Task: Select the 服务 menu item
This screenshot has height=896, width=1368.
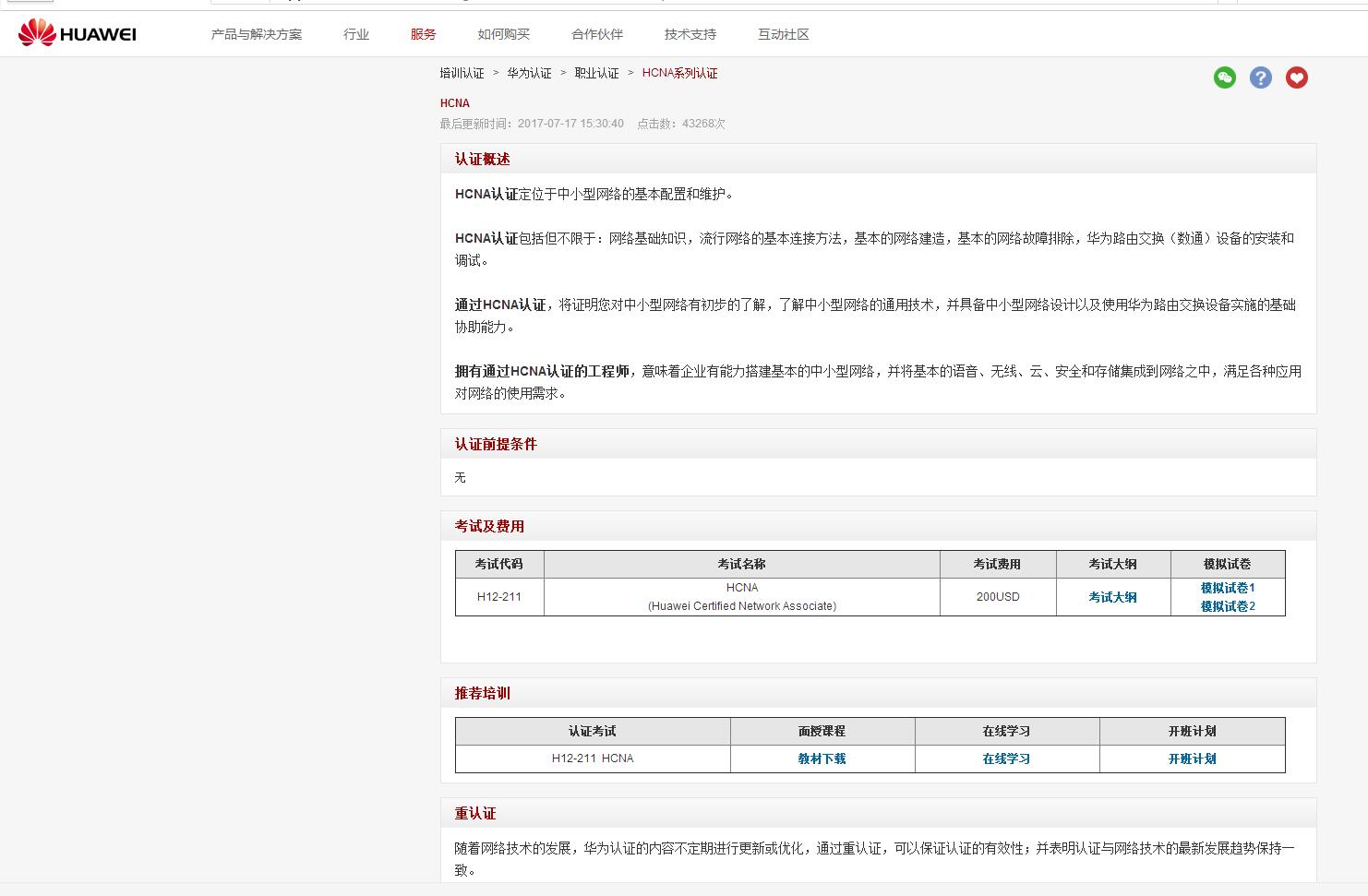Action: [424, 34]
